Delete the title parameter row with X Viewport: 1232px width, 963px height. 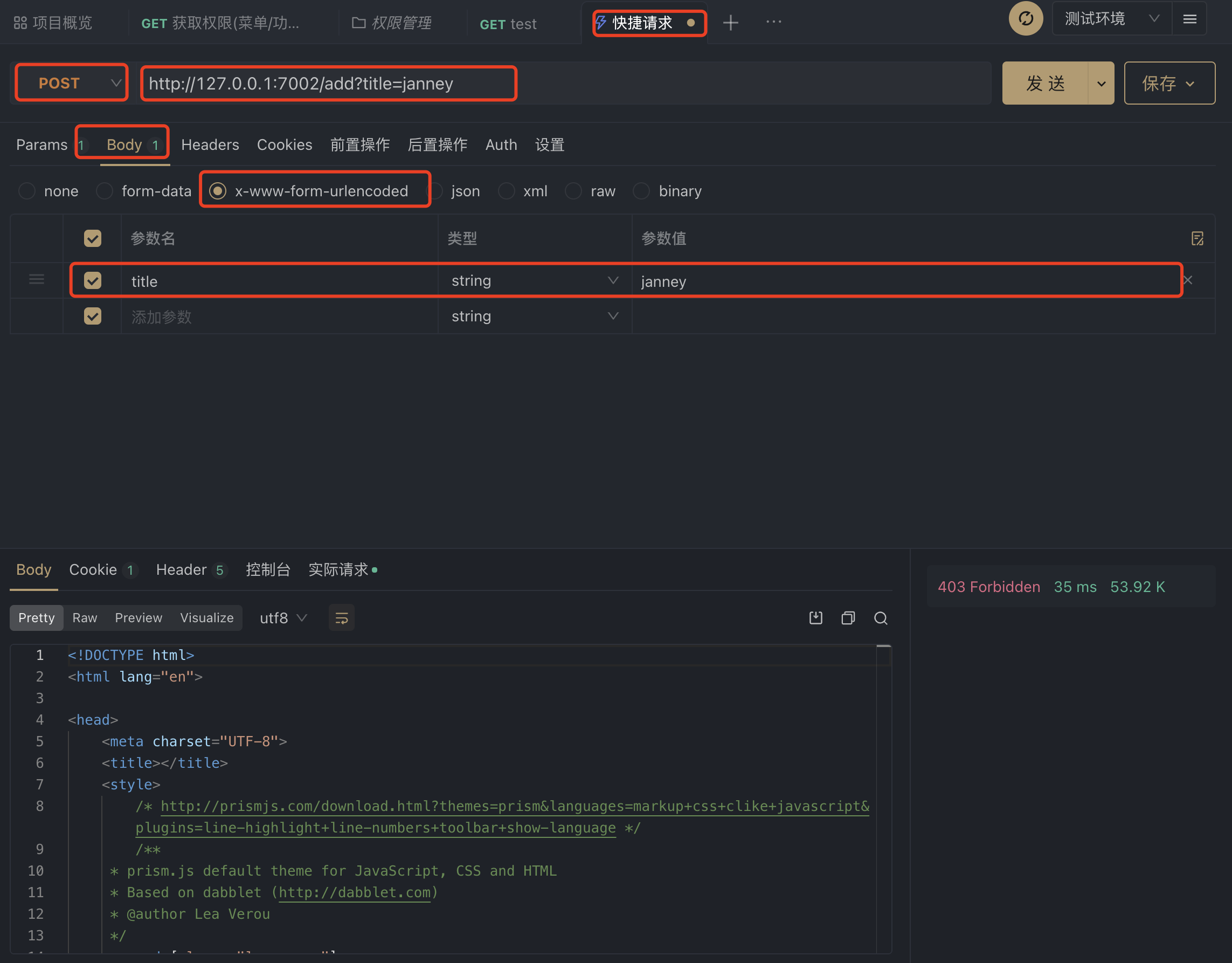coord(1188,280)
